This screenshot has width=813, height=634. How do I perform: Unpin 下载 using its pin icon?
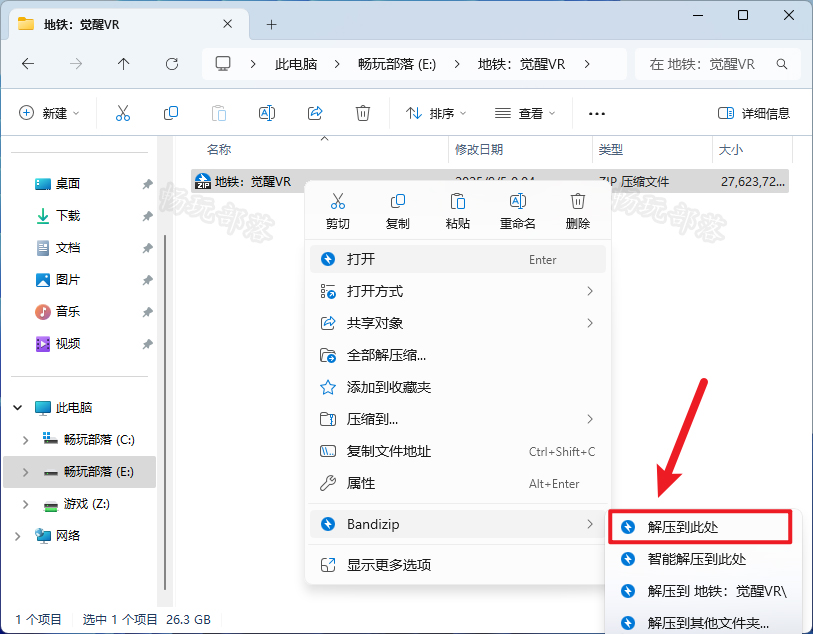[x=148, y=216]
